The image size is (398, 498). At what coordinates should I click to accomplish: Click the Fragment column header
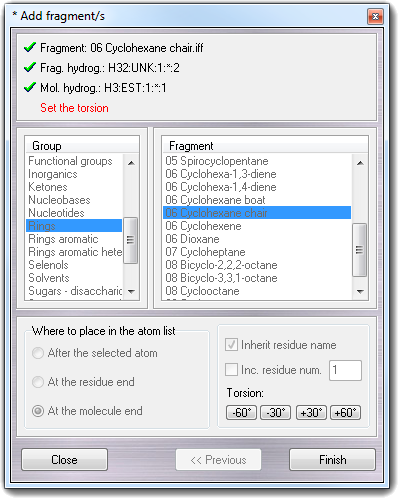[x=265, y=146]
